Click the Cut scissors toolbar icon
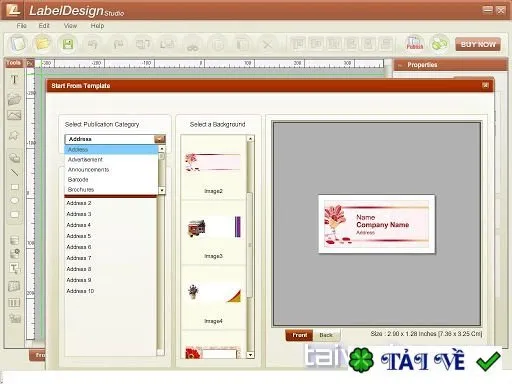 tap(193, 45)
